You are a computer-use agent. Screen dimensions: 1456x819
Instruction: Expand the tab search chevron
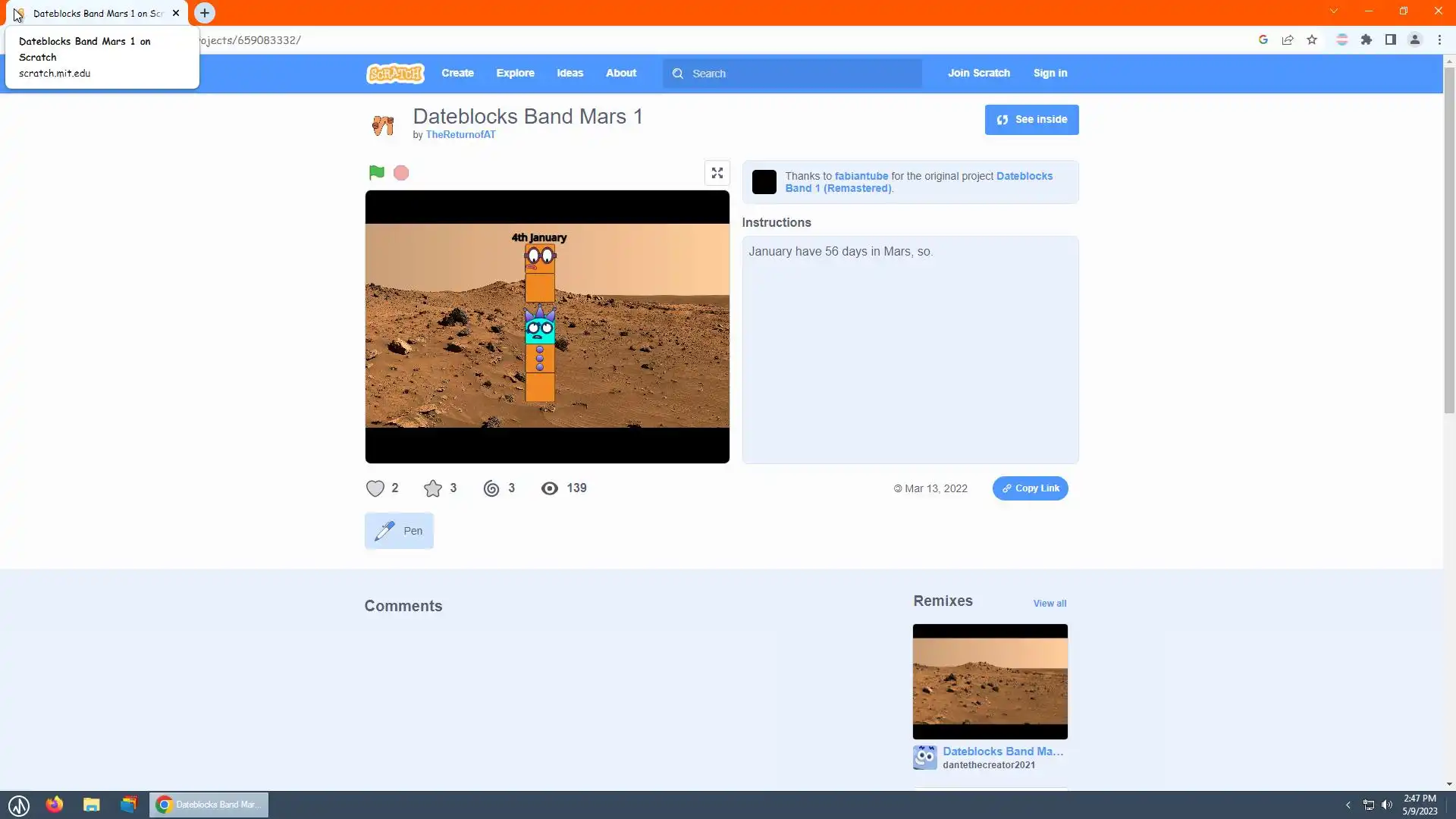(x=1334, y=11)
